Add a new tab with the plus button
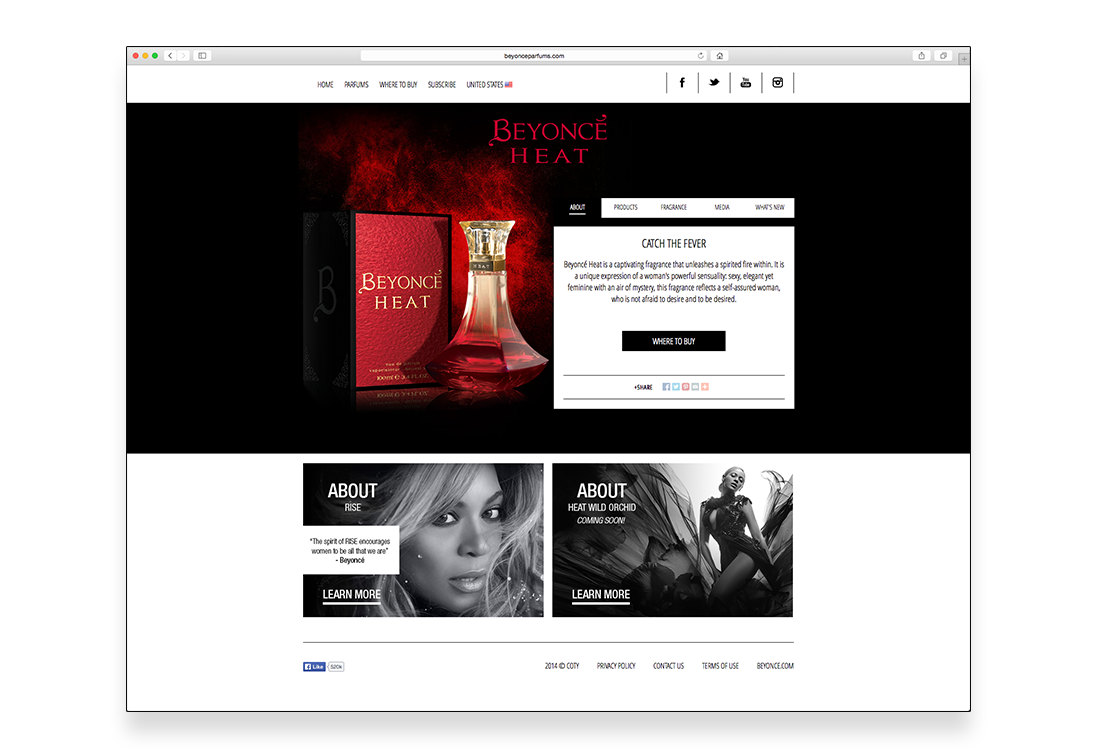This screenshot has height=750, width=1100. 965,59
